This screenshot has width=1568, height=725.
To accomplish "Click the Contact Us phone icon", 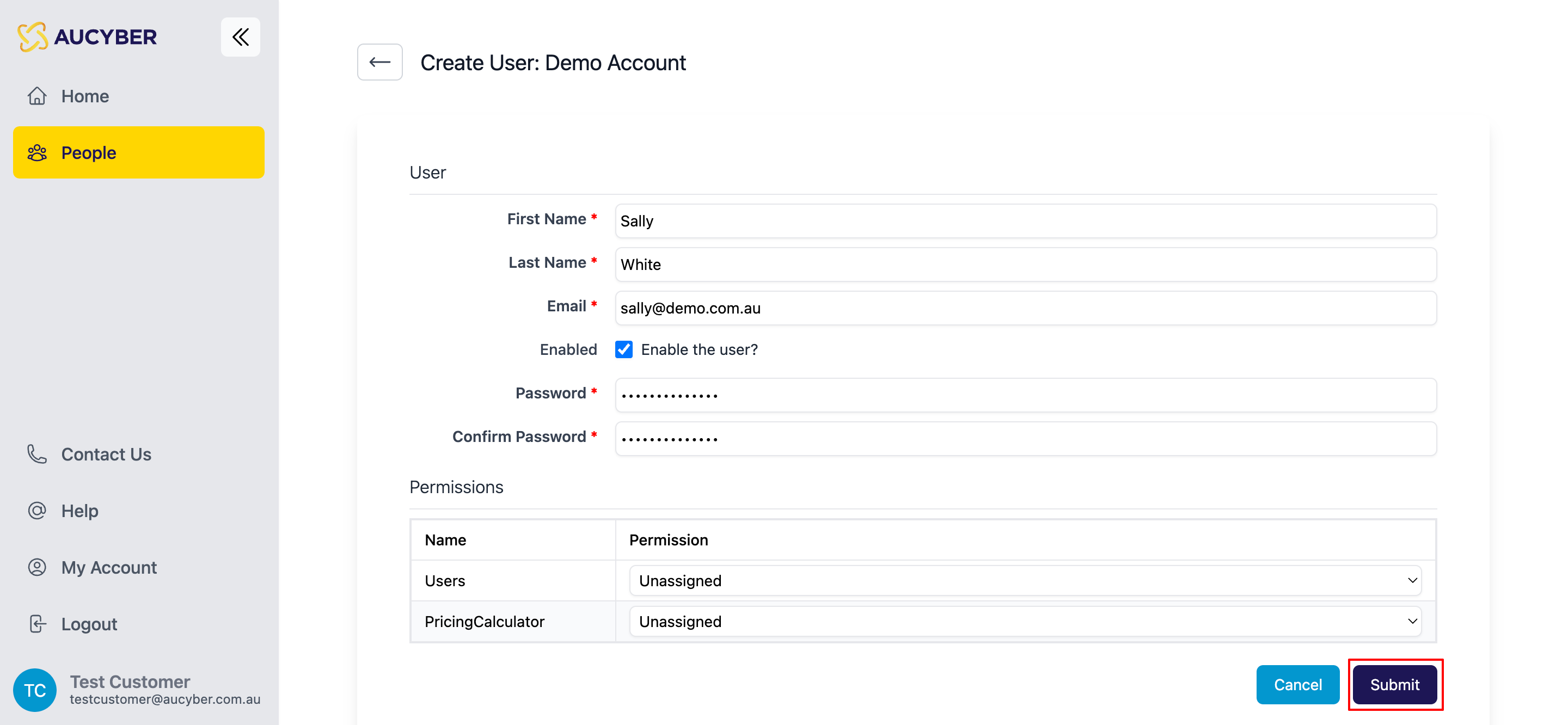I will point(37,454).
